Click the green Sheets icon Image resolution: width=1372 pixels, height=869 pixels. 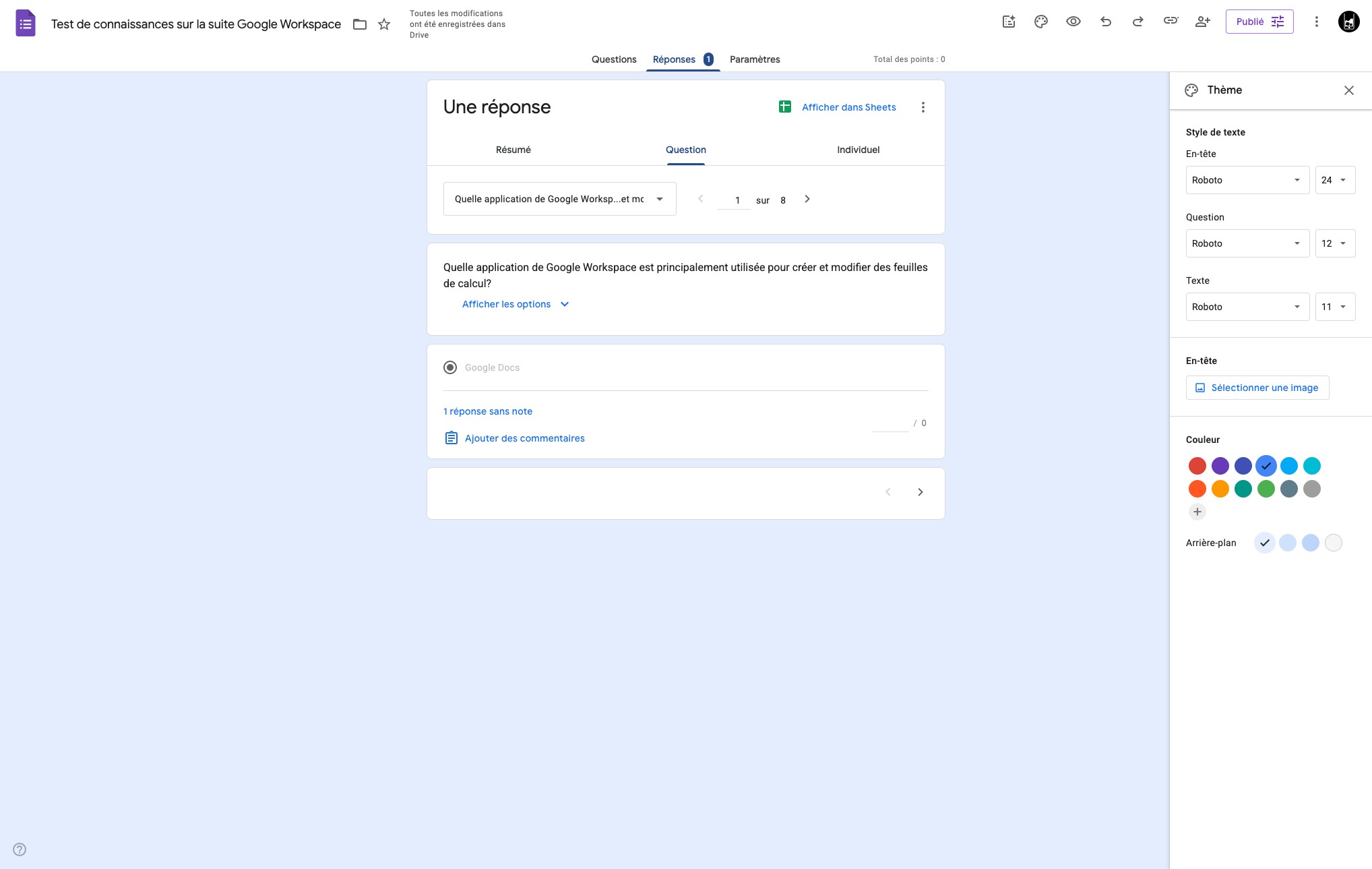pos(785,107)
